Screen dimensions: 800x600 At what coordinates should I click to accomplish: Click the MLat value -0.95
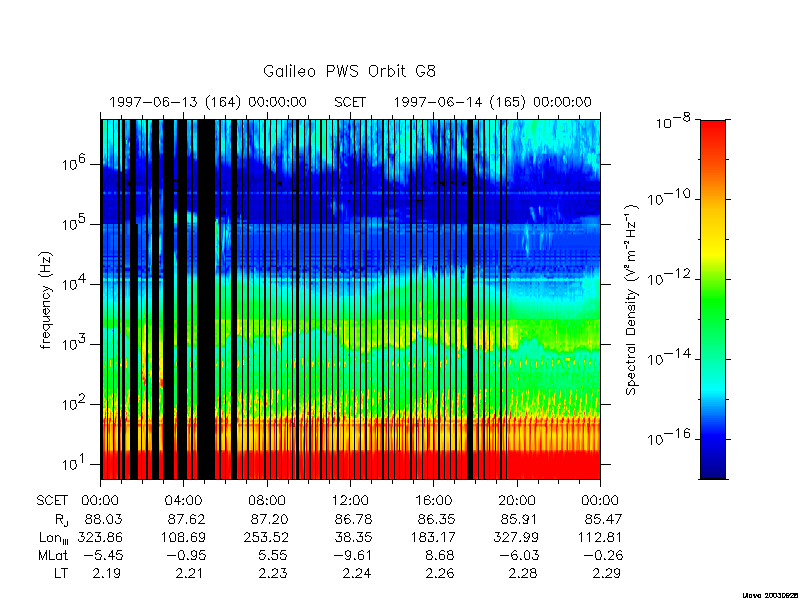185,555
